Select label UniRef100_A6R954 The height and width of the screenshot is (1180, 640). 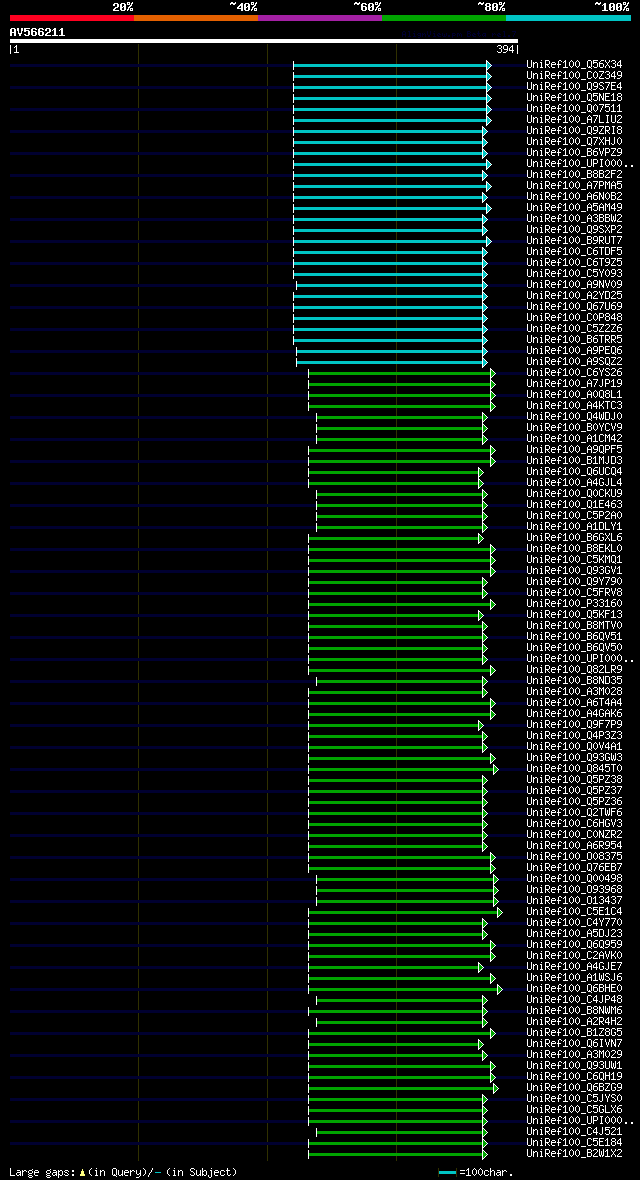coord(574,846)
